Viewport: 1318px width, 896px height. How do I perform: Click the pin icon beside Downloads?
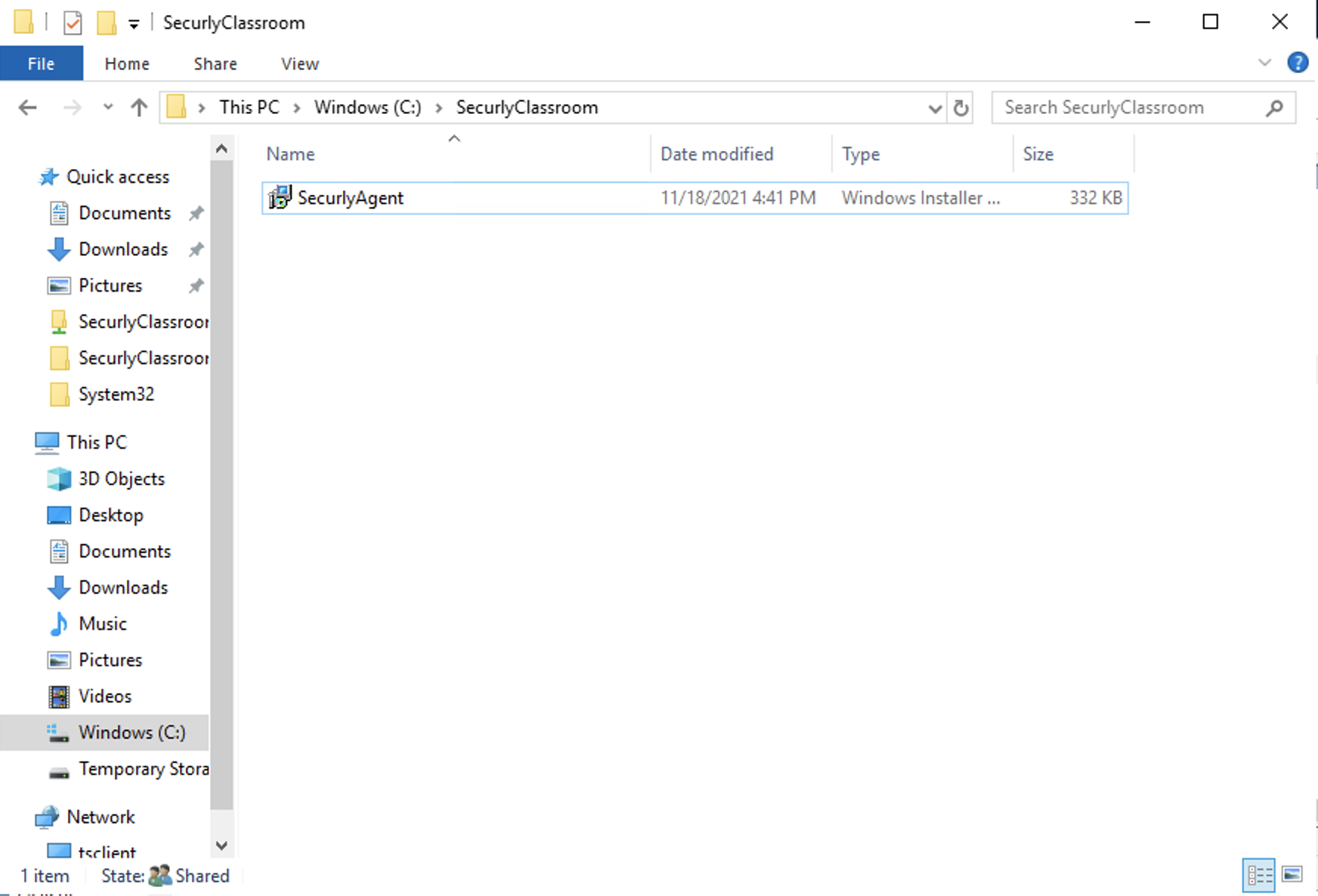[196, 249]
